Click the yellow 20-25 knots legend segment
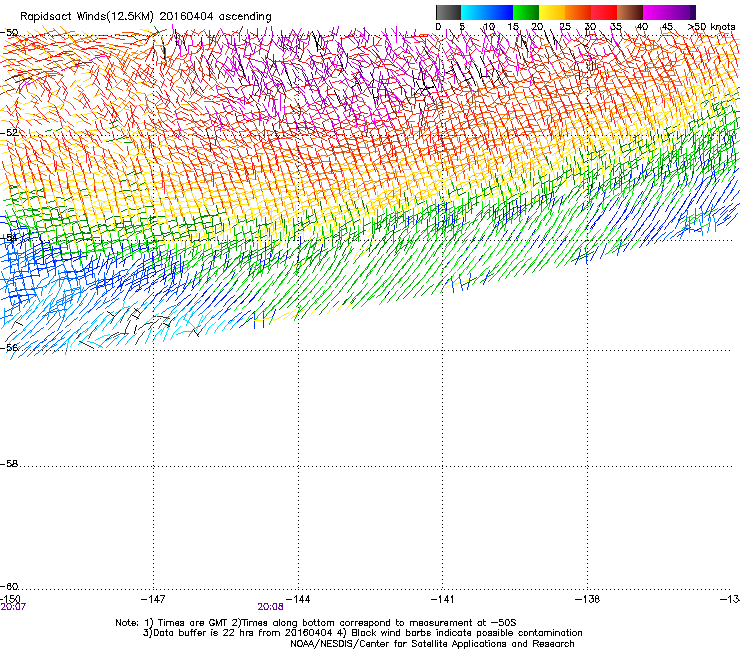Viewport: 740px width, 650px height. tap(552, 12)
